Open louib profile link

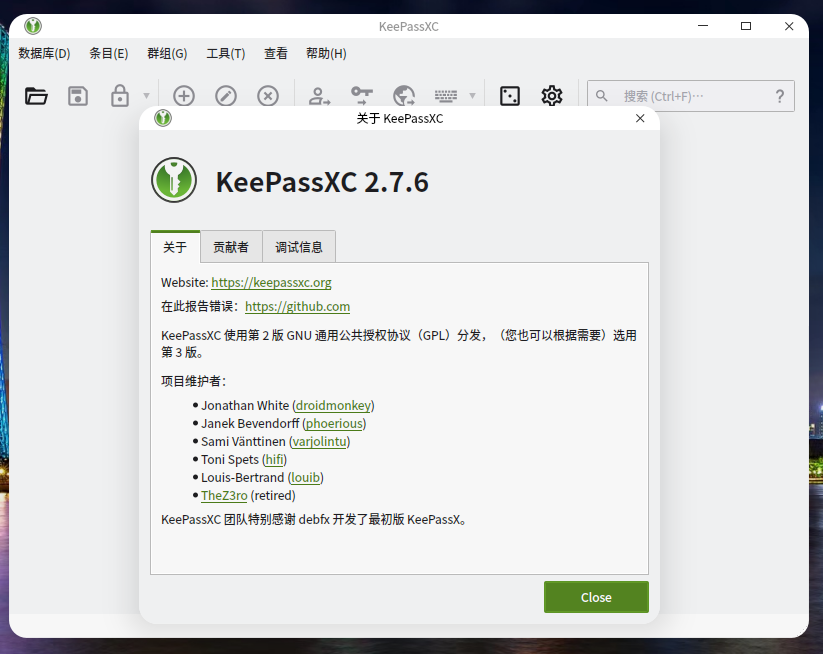click(x=305, y=478)
